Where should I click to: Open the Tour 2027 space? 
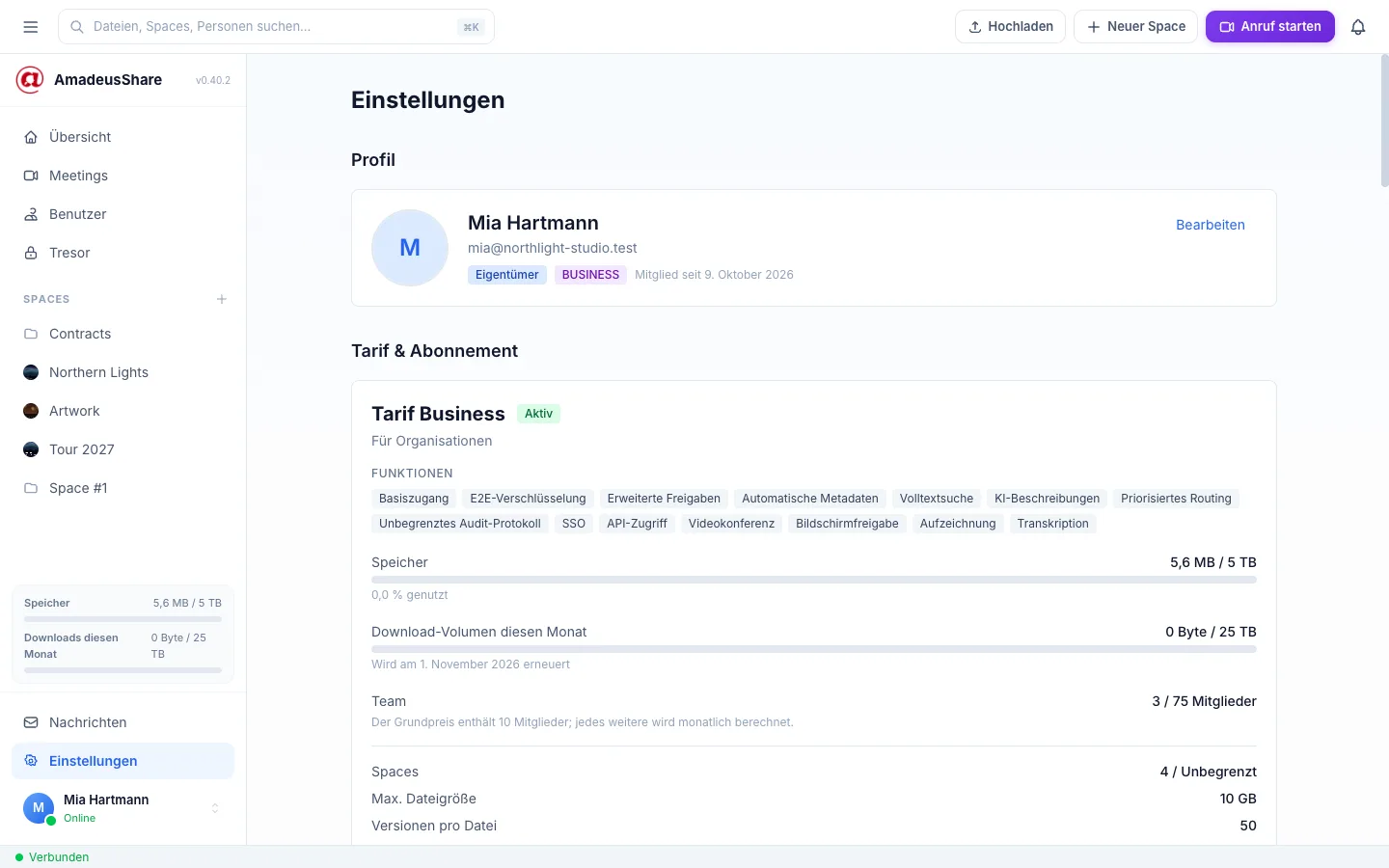coord(123,449)
